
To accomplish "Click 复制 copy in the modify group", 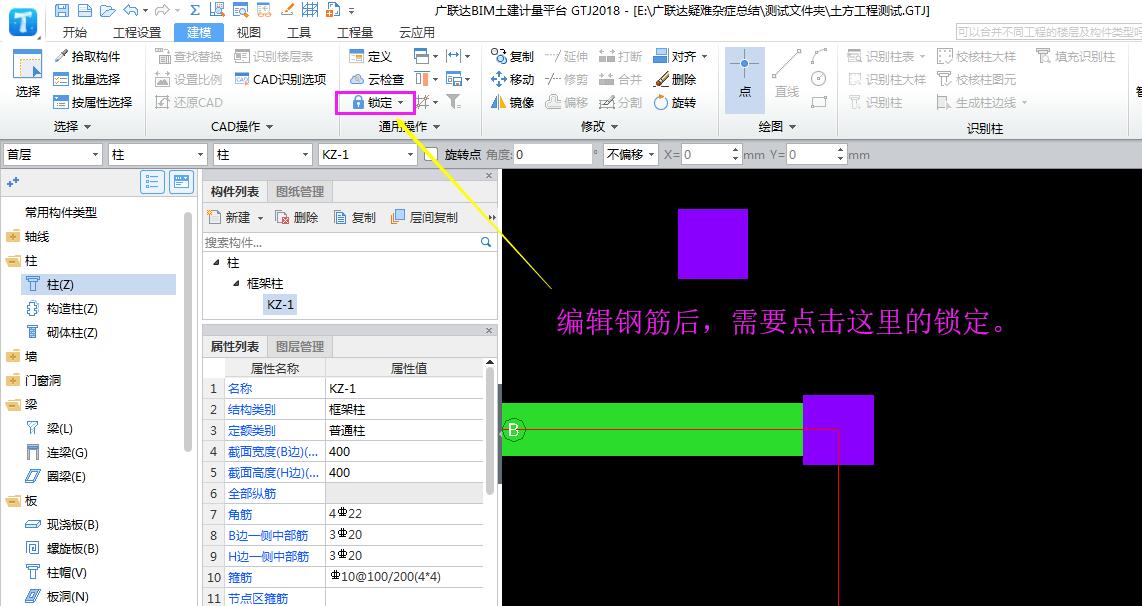I will 513,56.
